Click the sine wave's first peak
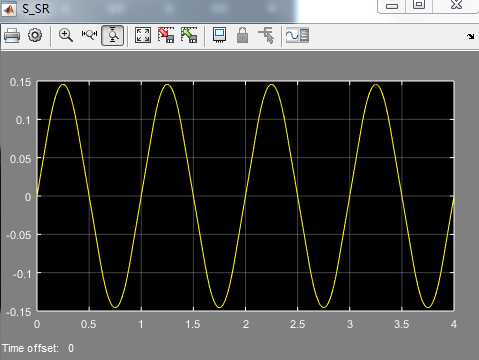 pos(63,84)
